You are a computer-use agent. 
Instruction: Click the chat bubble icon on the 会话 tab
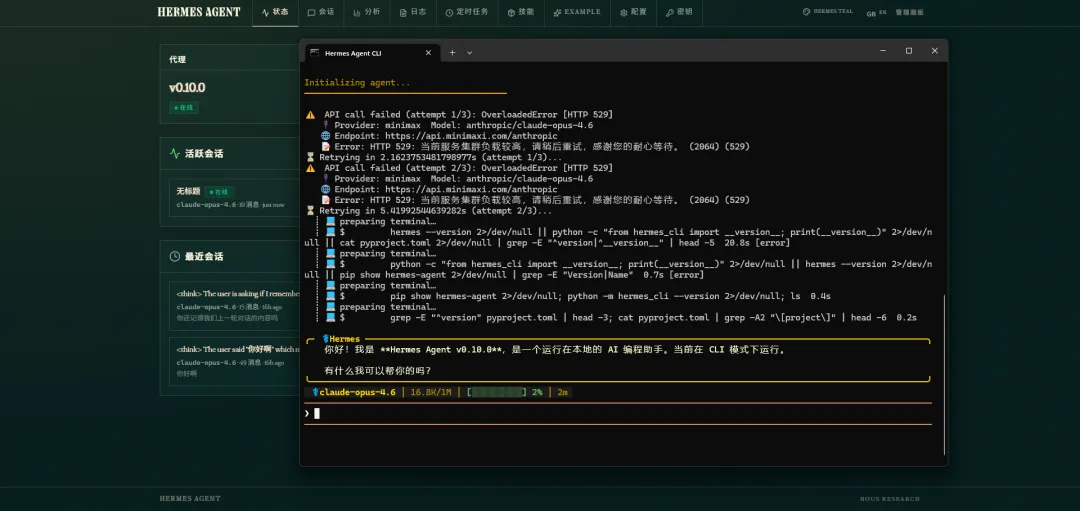(x=311, y=12)
